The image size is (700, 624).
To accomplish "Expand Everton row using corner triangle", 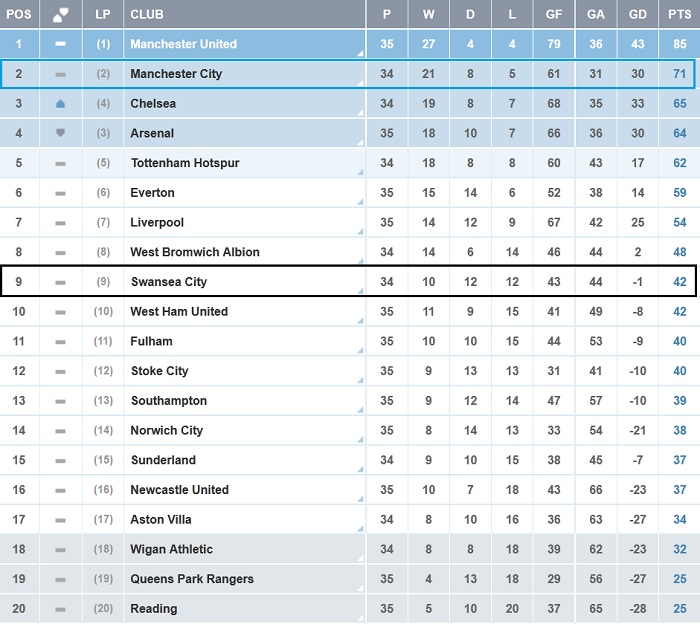I will click(359, 202).
